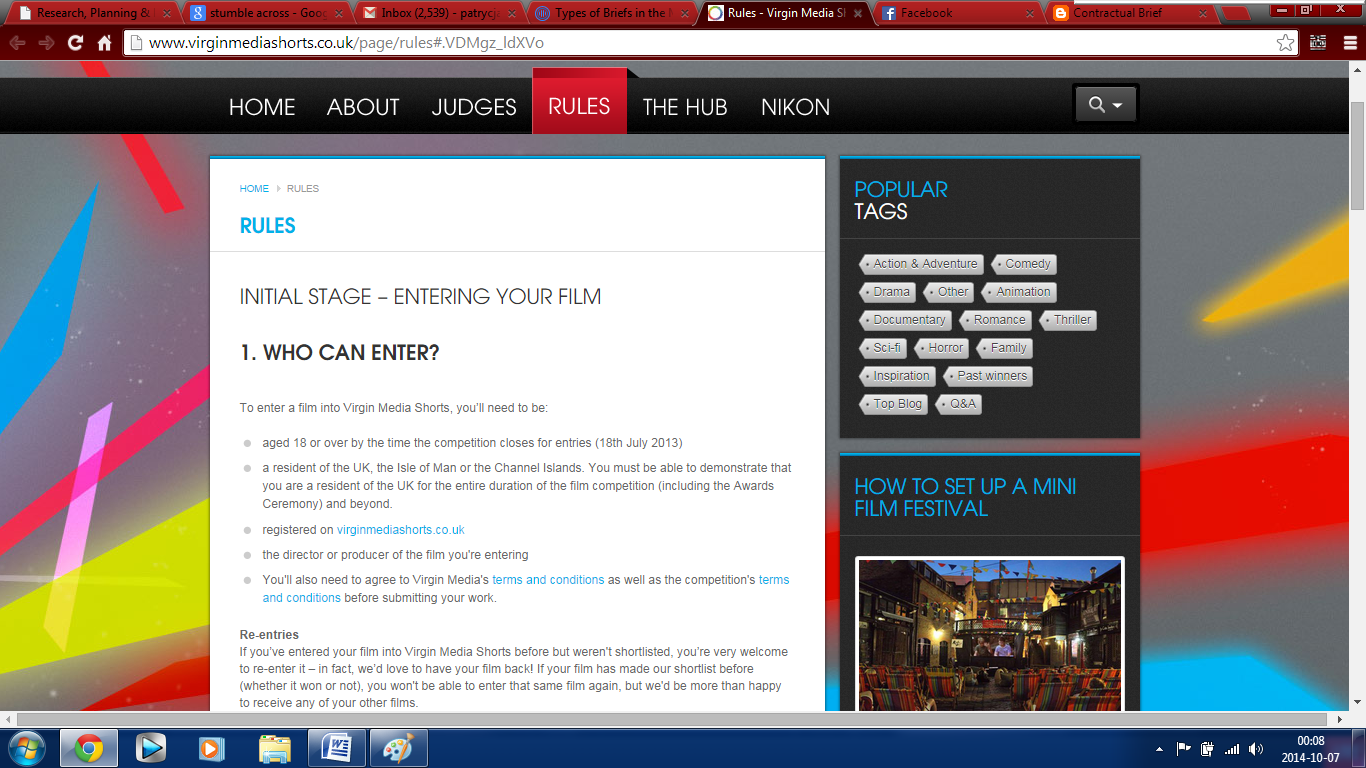Select the Comedy tag
1366x768 pixels.
coord(1024,264)
